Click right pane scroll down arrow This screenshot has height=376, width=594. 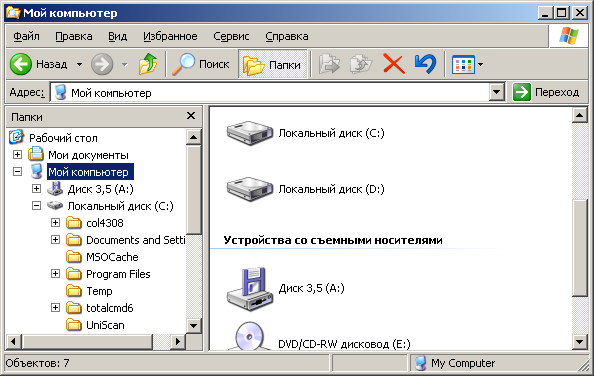[x=580, y=342]
